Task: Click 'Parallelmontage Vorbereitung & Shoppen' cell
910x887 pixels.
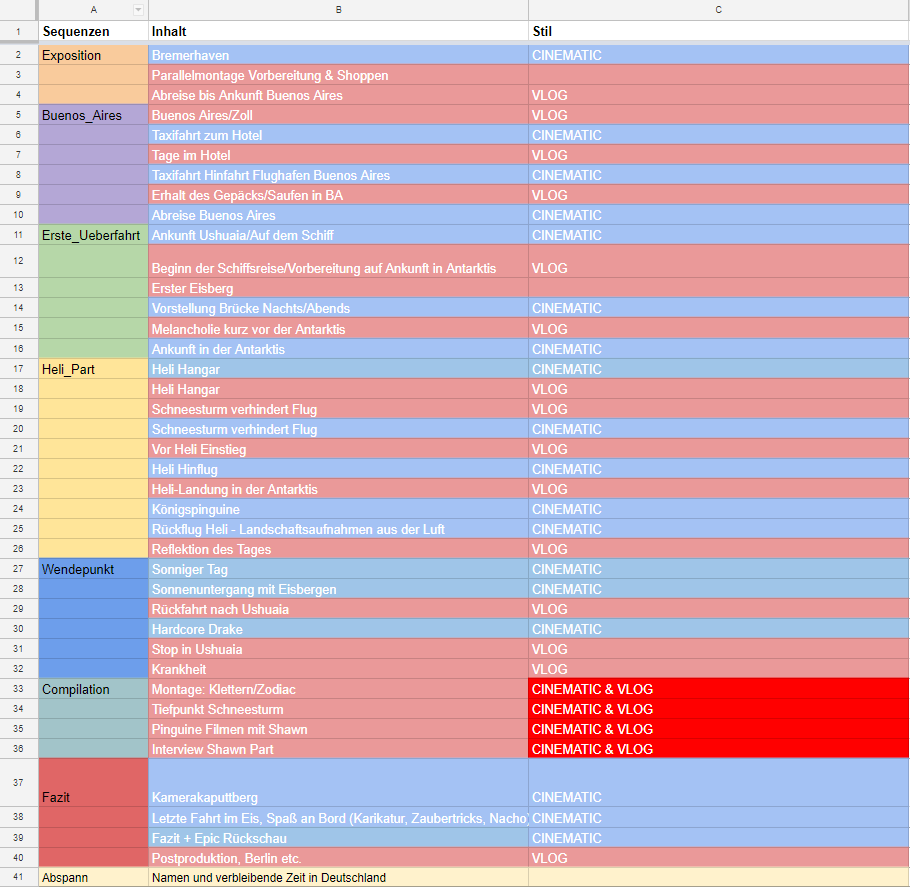Action: [x=338, y=75]
